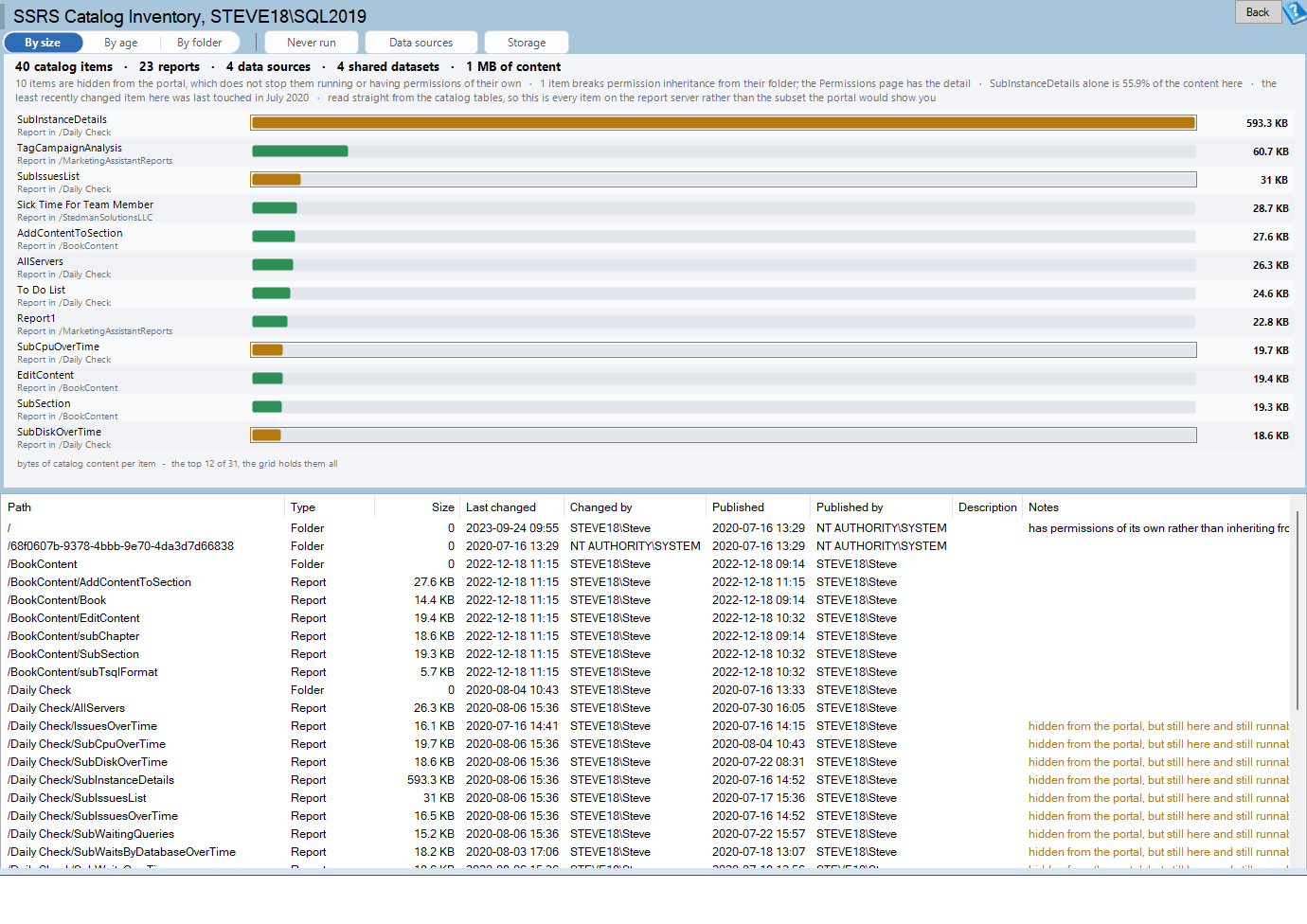Sort grid by Size column header
Viewport: 1307px width, 924px height.
[x=417, y=507]
